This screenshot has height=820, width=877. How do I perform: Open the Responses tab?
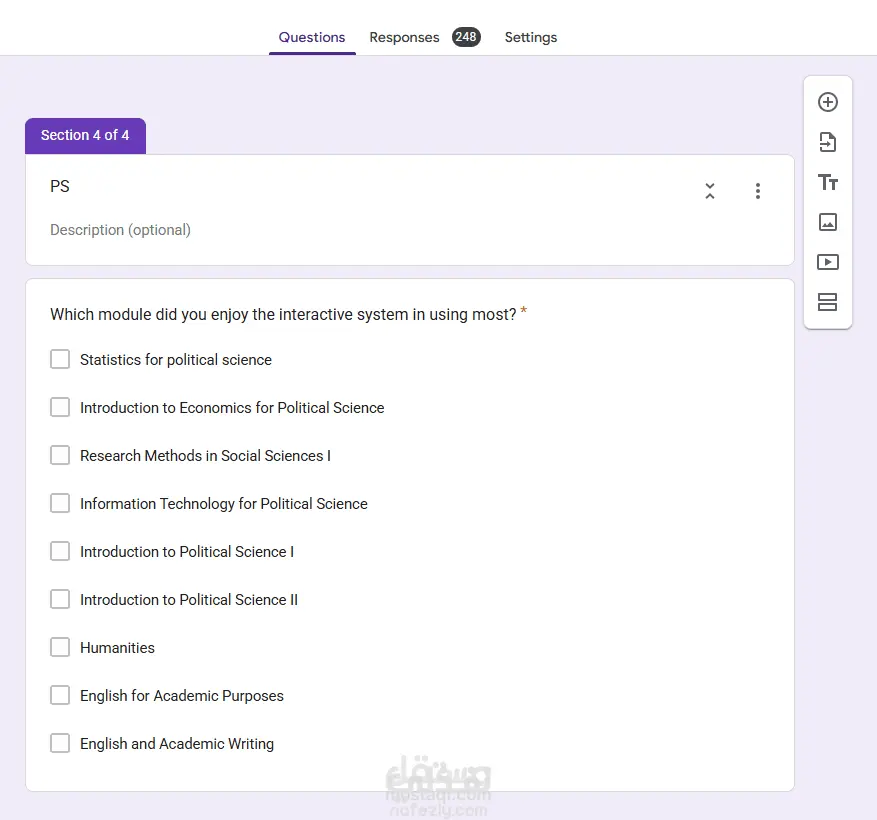click(x=404, y=37)
